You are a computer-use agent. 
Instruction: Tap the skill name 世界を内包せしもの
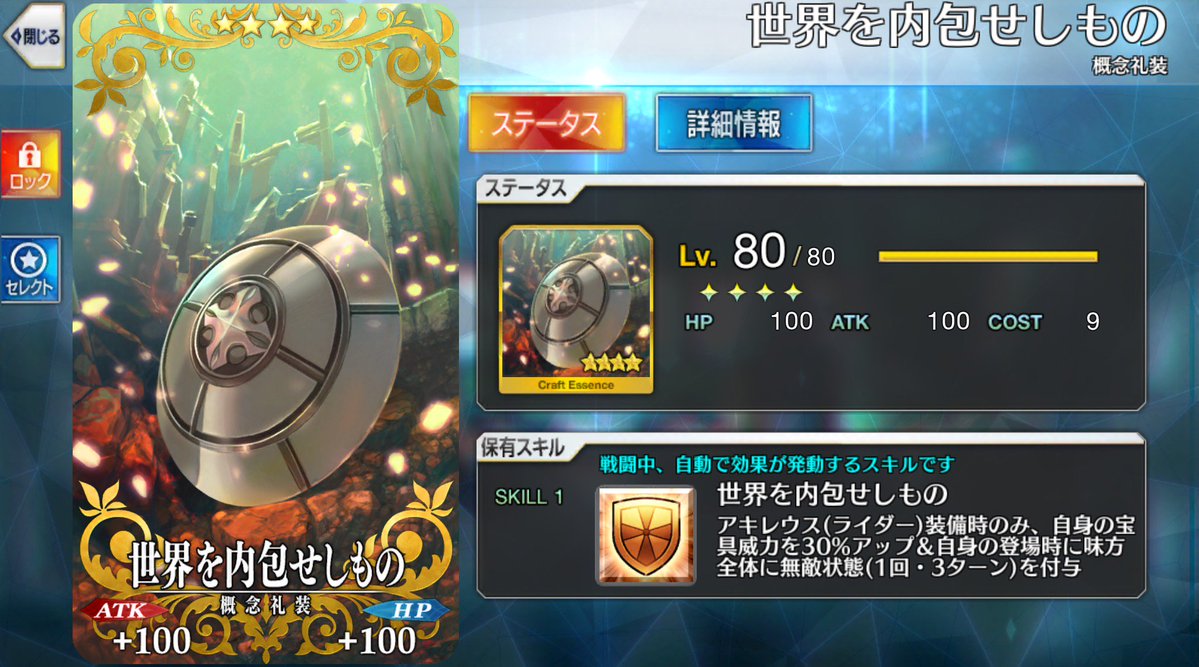click(x=833, y=494)
